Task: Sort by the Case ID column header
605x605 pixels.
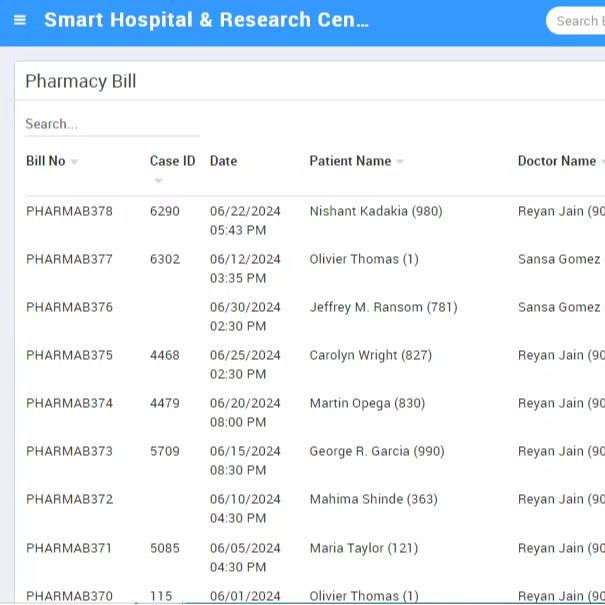Action: (172, 161)
